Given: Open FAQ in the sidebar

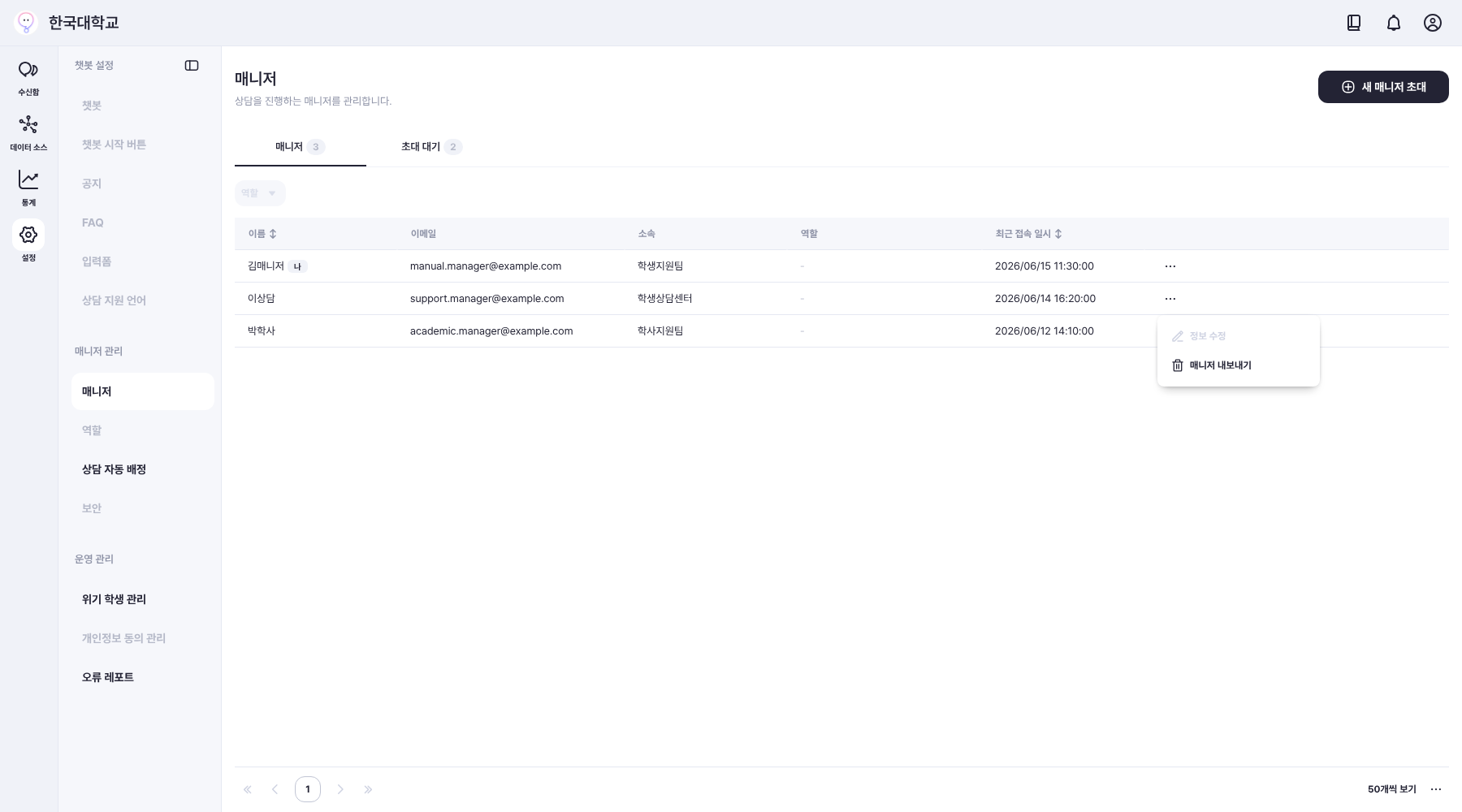Looking at the screenshot, I should (x=143, y=222).
